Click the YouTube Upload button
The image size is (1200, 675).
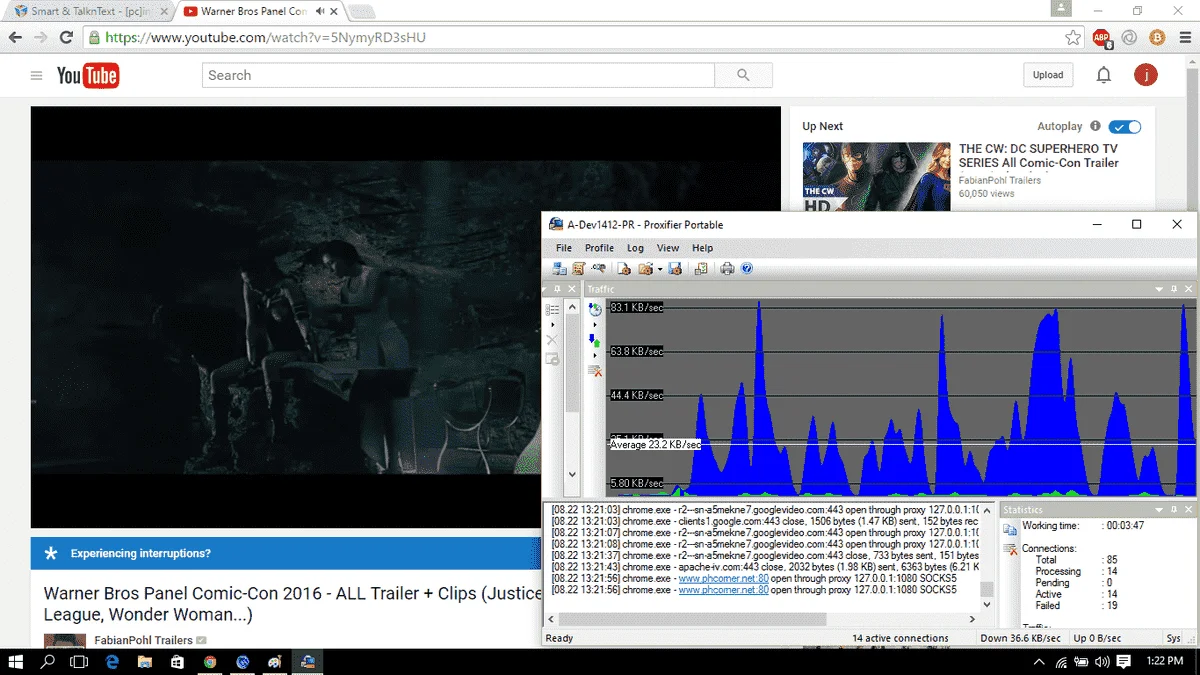click(1048, 75)
